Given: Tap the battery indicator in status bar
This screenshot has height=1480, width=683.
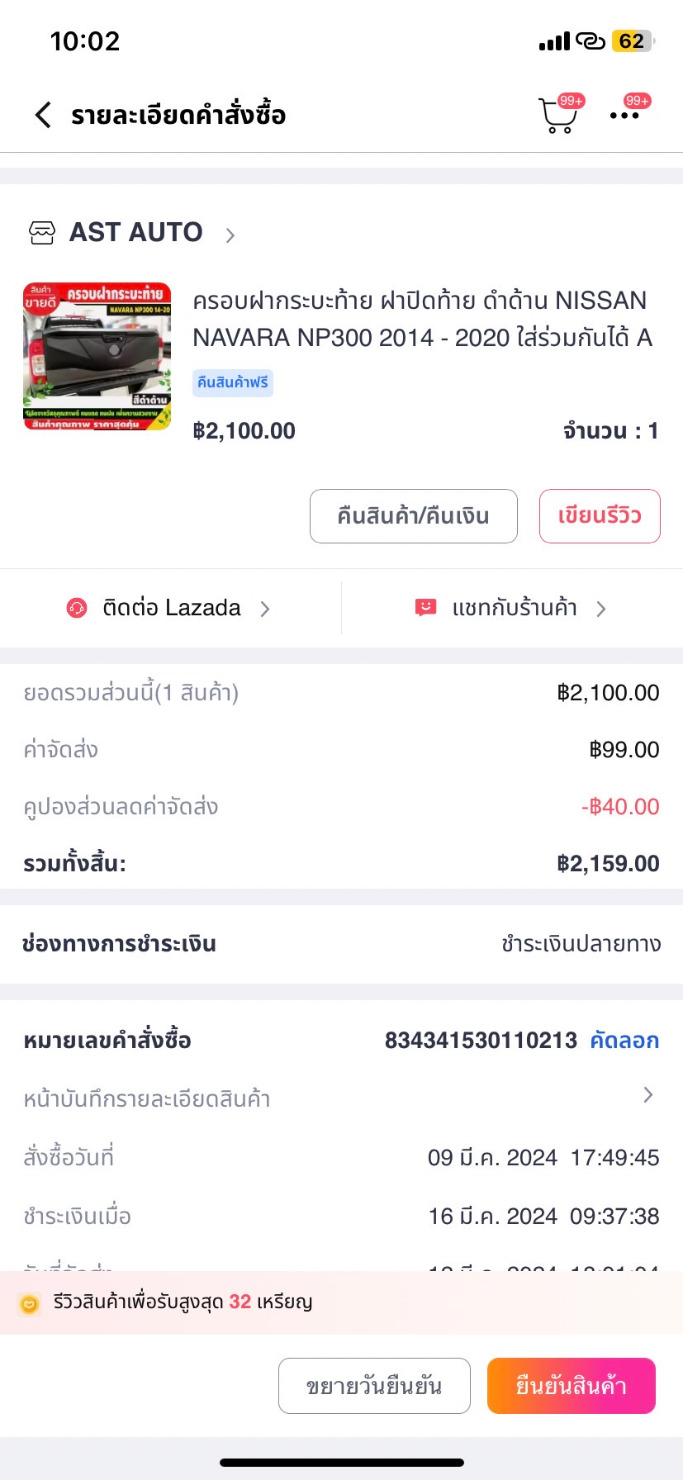Looking at the screenshot, I should tap(633, 41).
